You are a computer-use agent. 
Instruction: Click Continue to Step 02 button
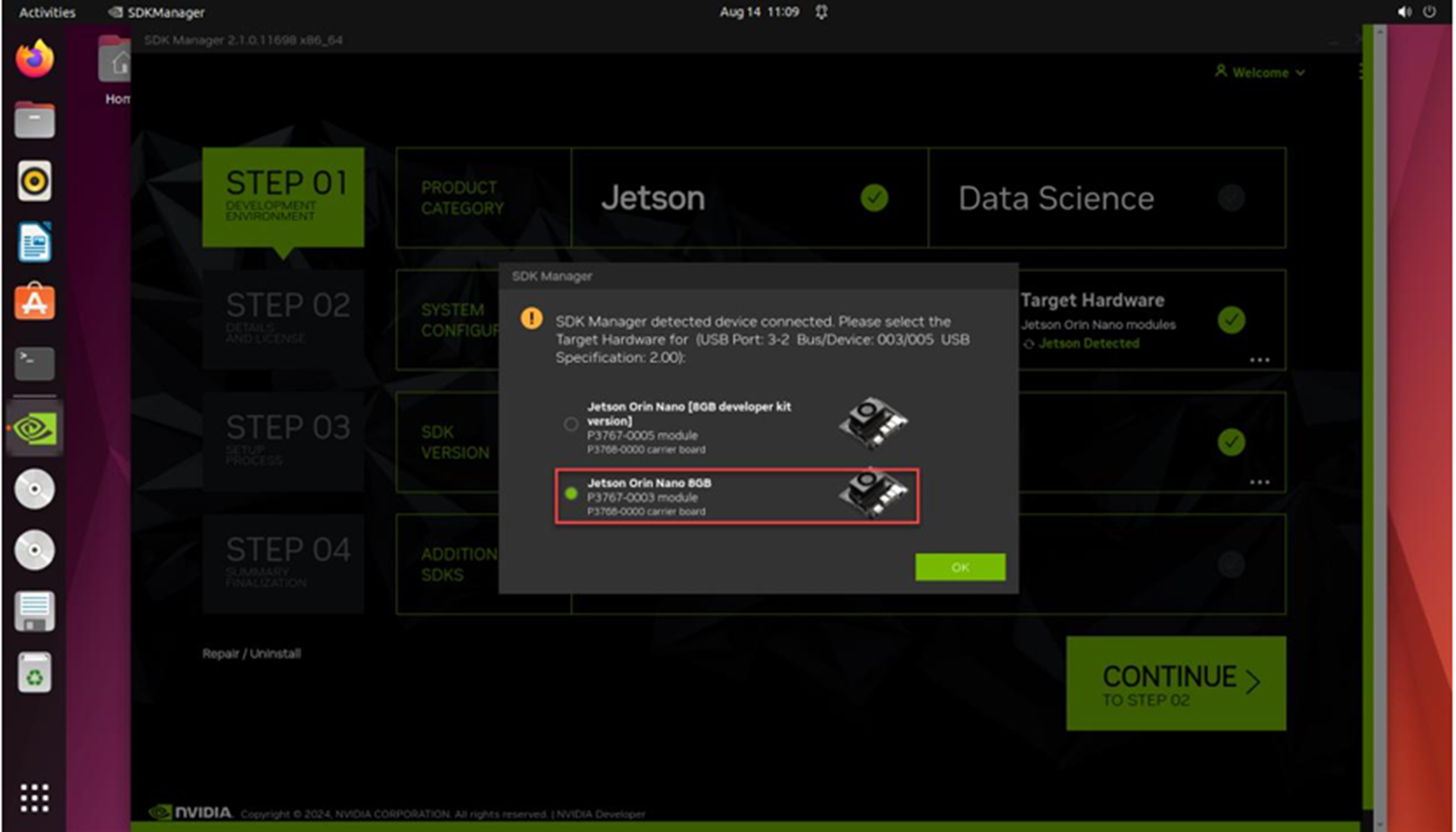click(x=1176, y=684)
